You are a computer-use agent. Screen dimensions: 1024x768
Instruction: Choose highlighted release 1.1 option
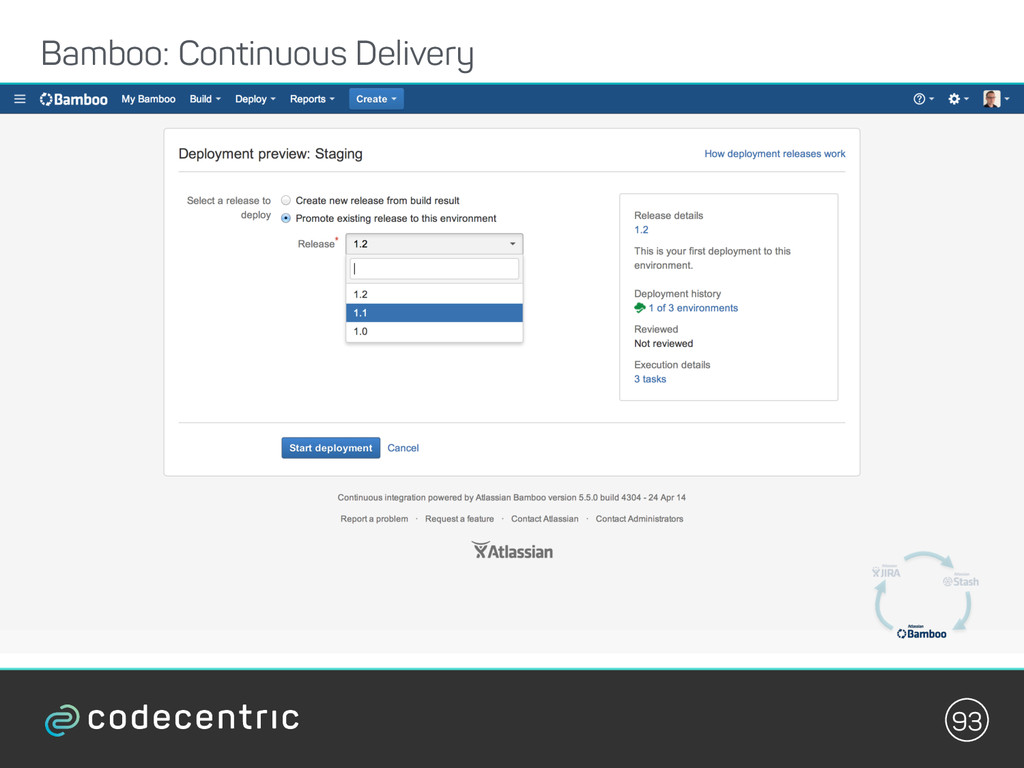434,313
